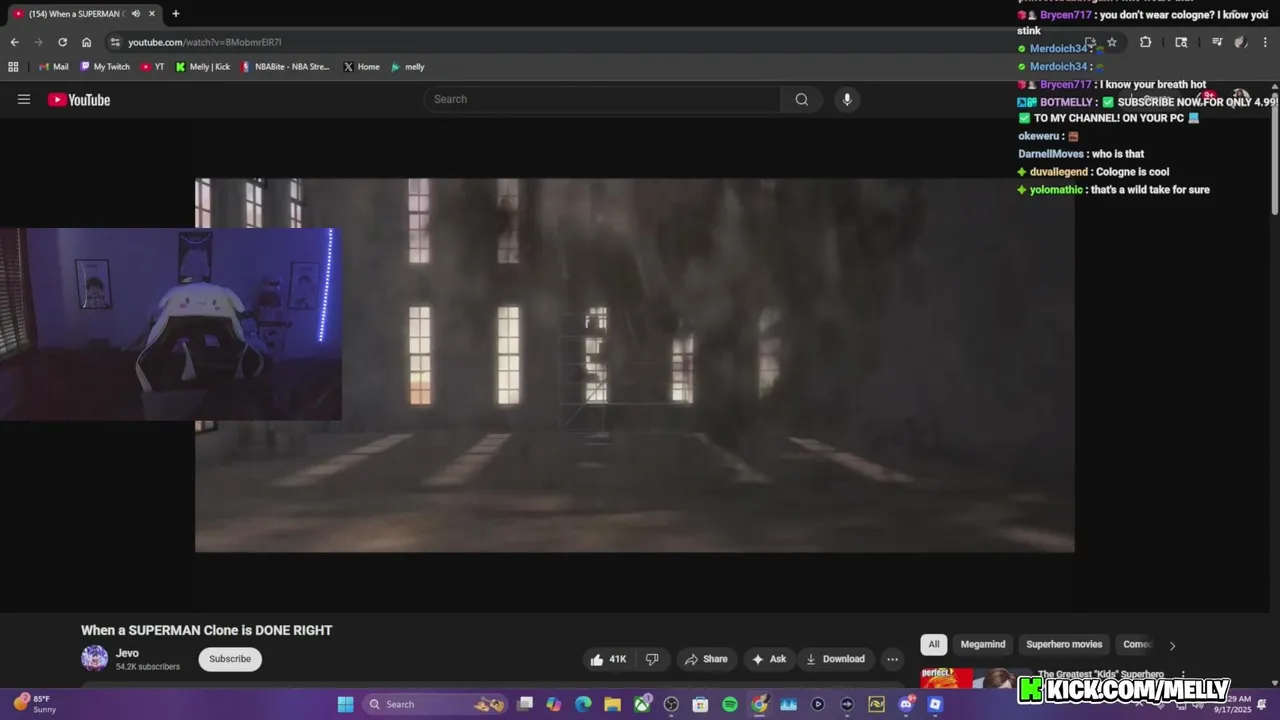
Task: Click the Windows taskbar Search box
Action: [435, 704]
